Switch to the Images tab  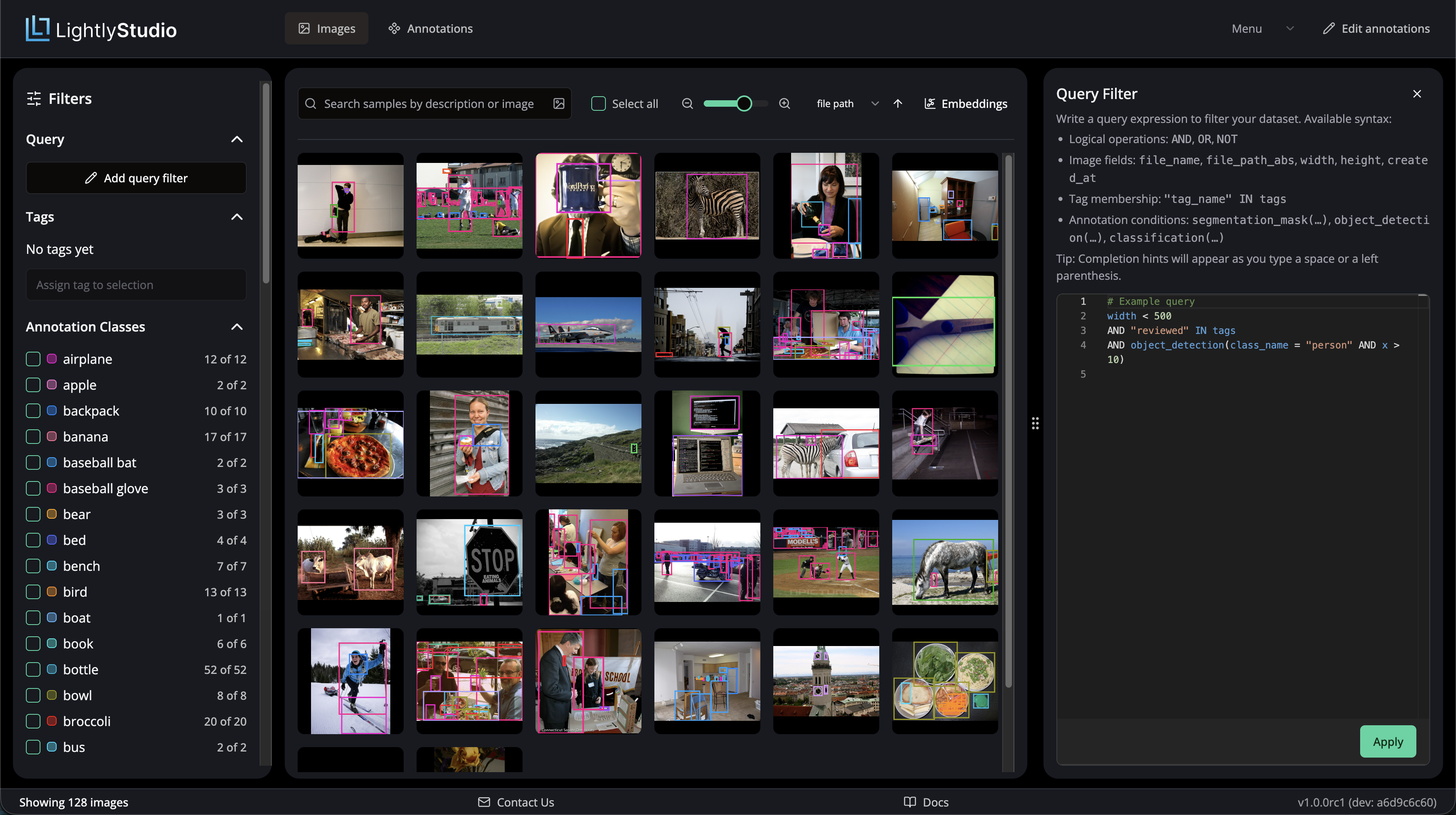point(327,28)
